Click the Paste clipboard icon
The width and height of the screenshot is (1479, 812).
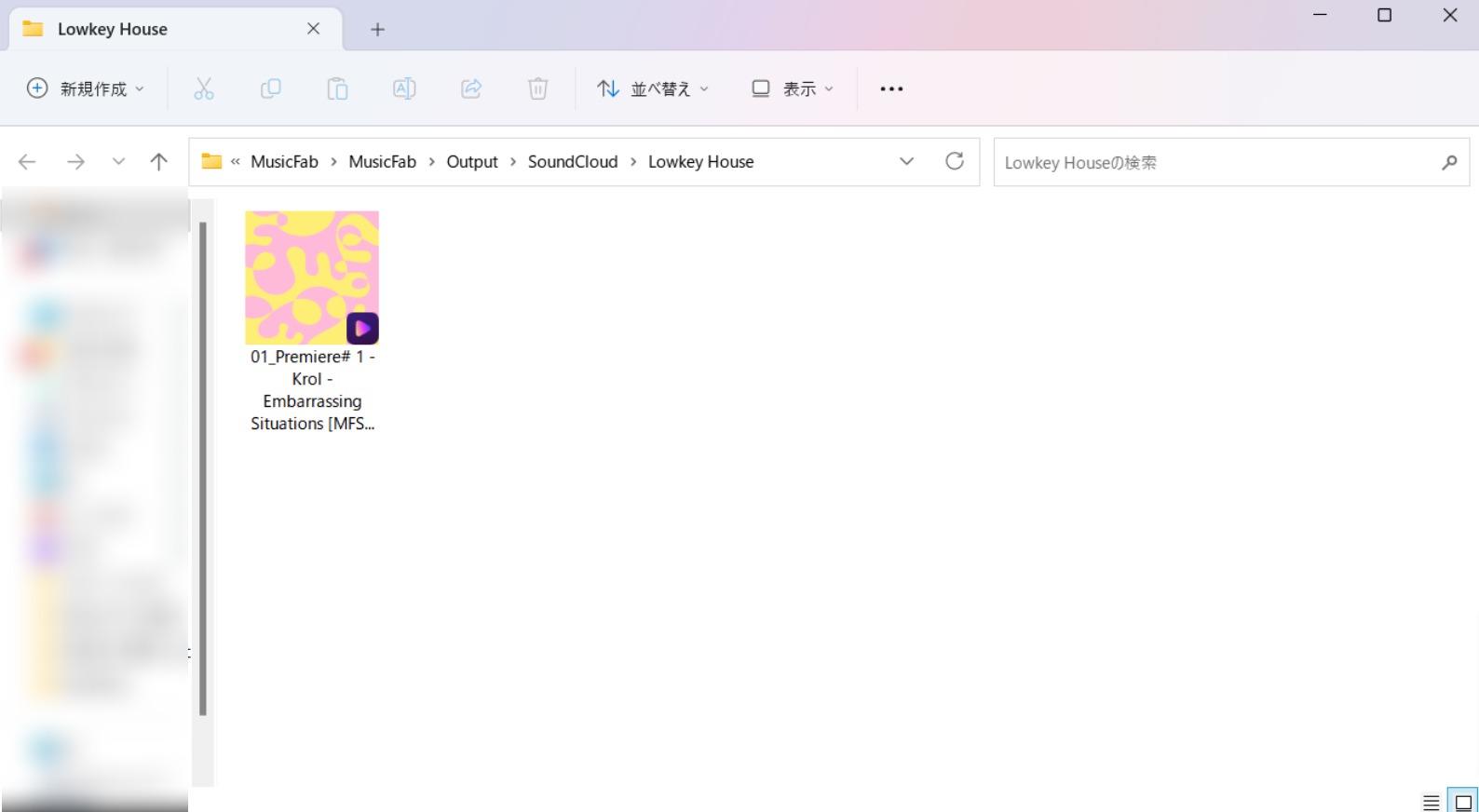337,88
